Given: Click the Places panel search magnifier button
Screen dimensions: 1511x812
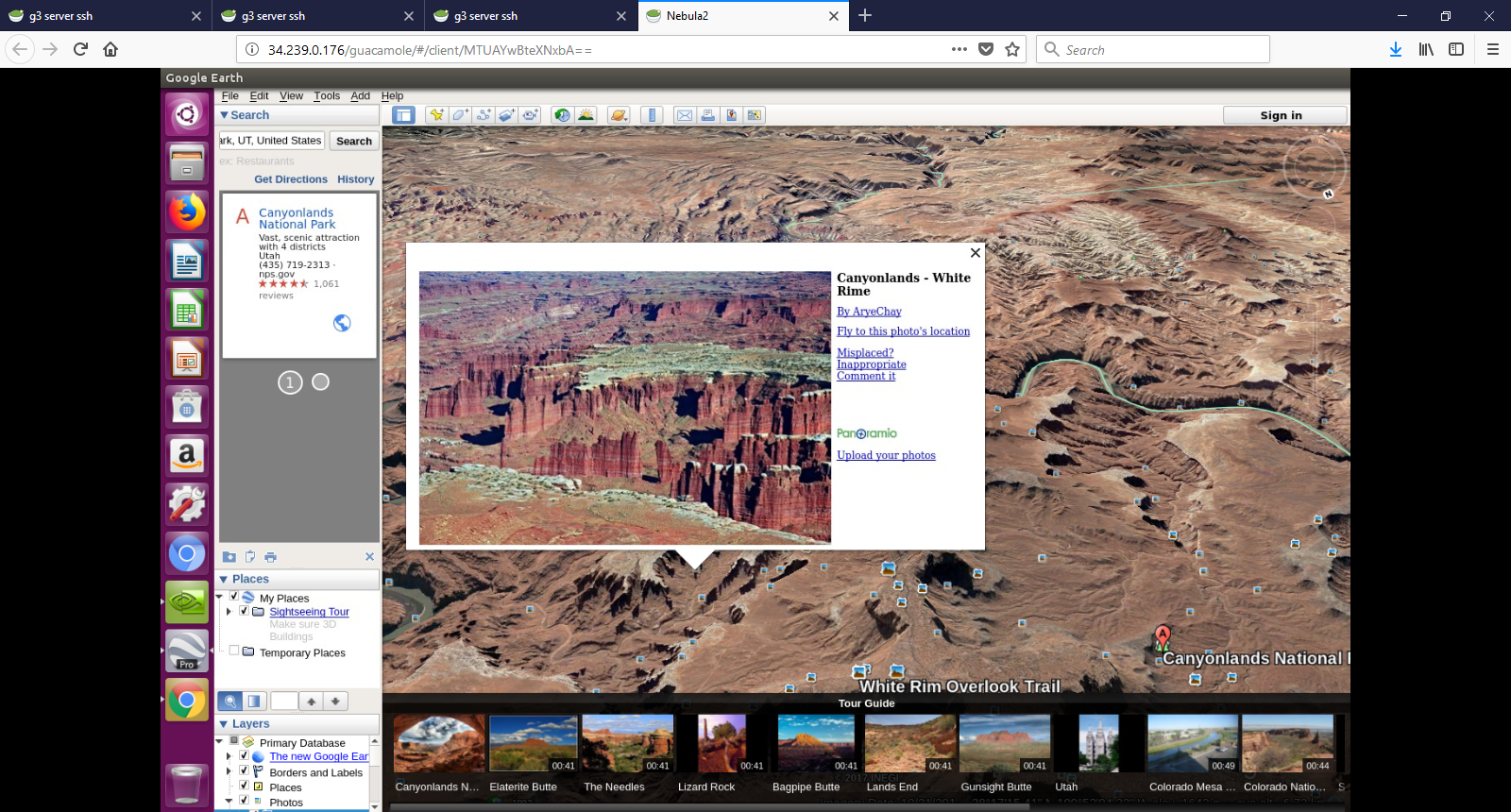Looking at the screenshot, I should (x=229, y=701).
